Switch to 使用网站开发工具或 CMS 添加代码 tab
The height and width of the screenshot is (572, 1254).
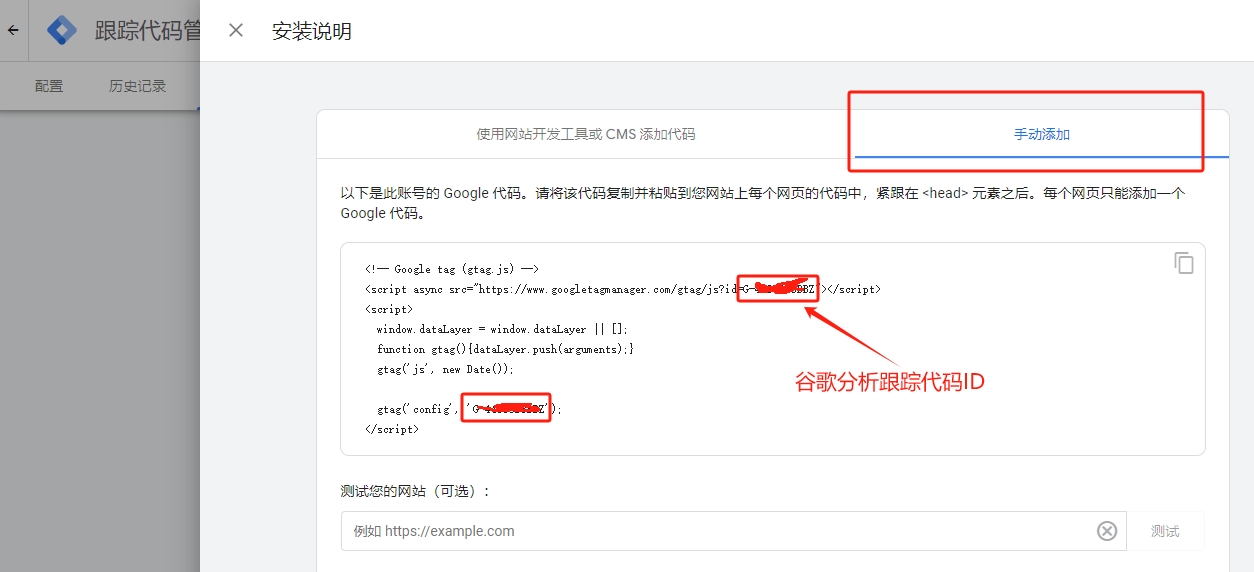[586, 134]
